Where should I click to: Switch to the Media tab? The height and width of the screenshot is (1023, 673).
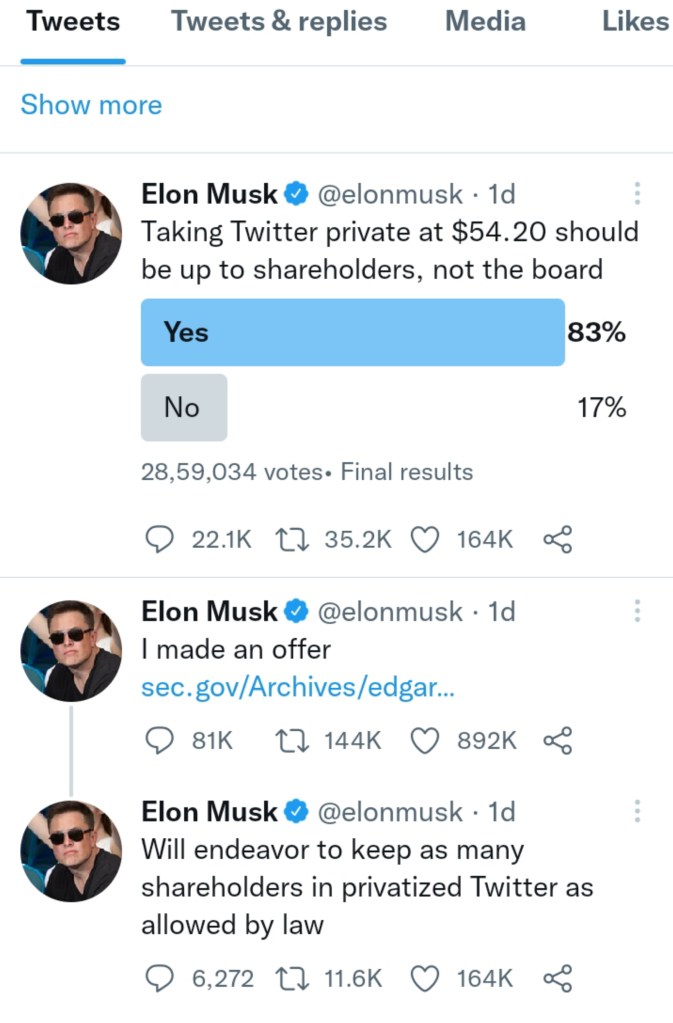[485, 22]
